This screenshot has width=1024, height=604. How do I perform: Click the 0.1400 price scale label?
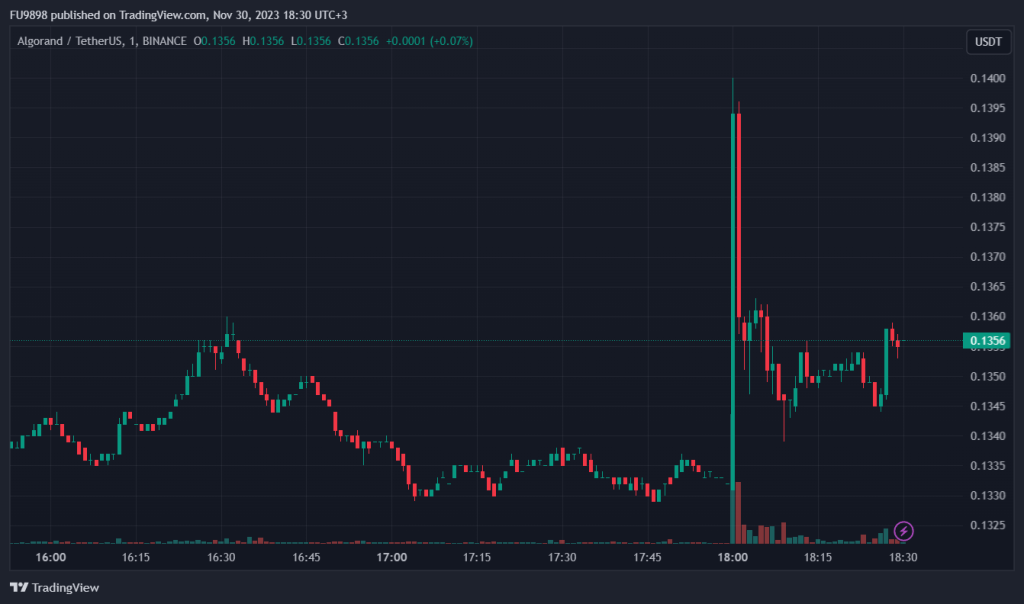click(x=986, y=78)
